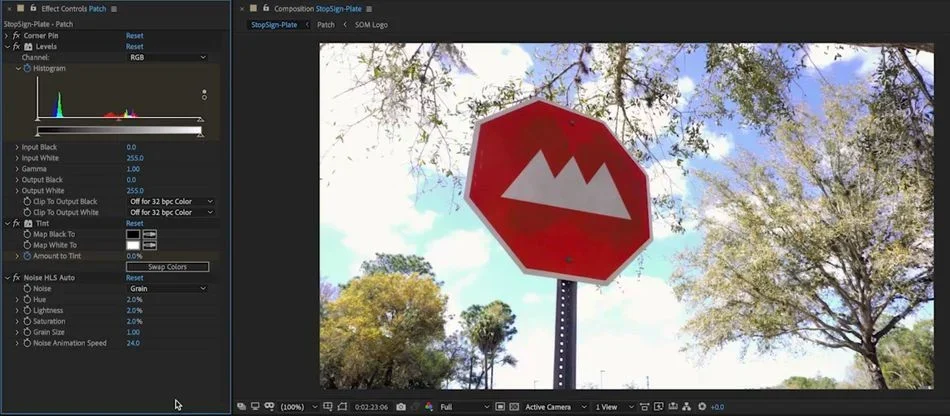This screenshot has height=416, width=950.
Task: Reset the Tint effect
Action: click(x=135, y=223)
